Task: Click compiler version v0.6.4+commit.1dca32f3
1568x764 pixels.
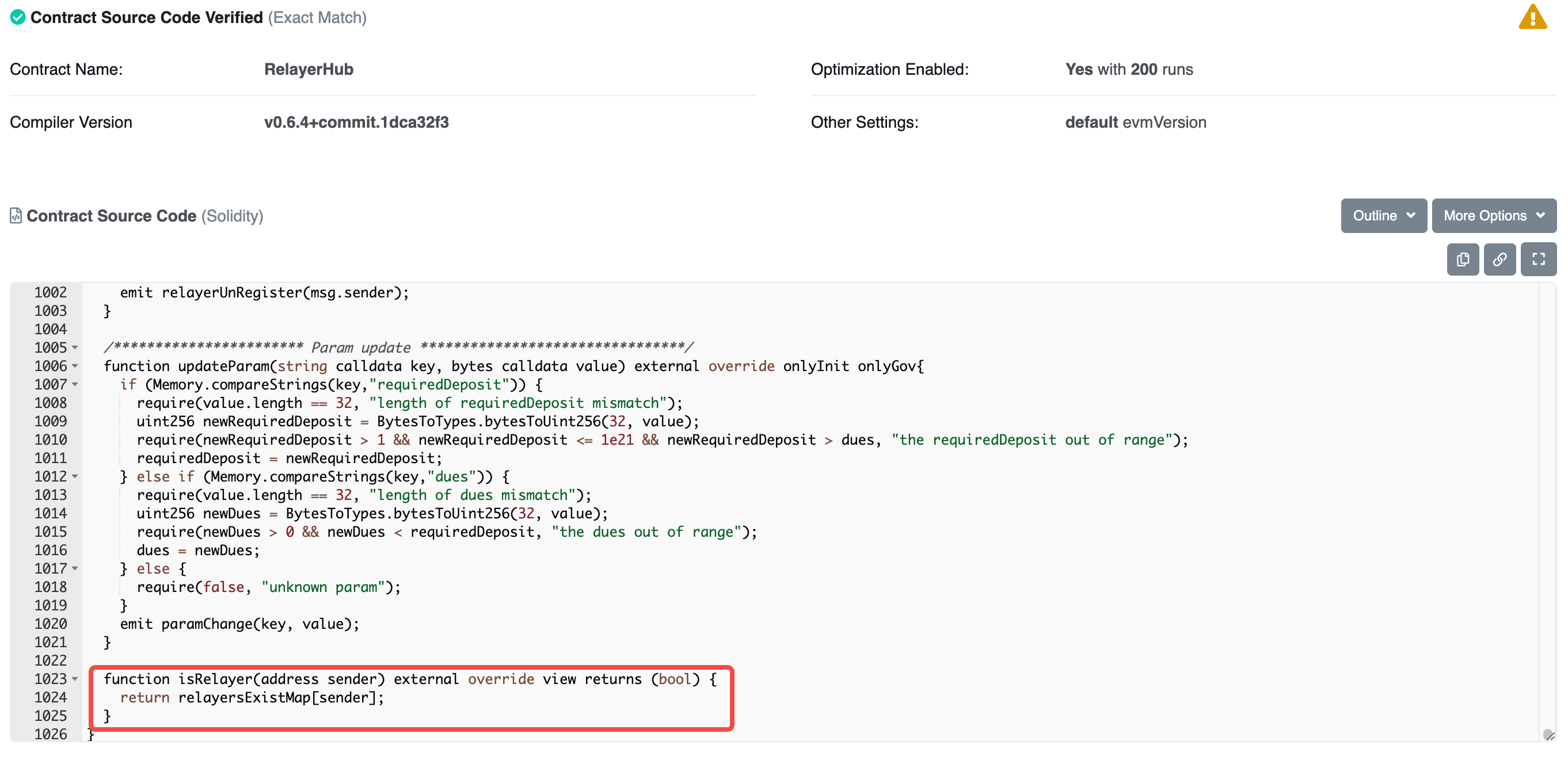Action: tap(356, 123)
